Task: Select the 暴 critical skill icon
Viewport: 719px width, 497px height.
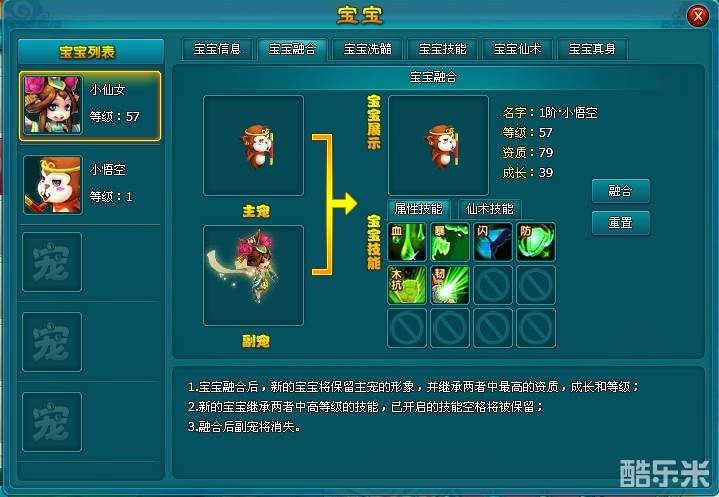Action: tap(450, 242)
